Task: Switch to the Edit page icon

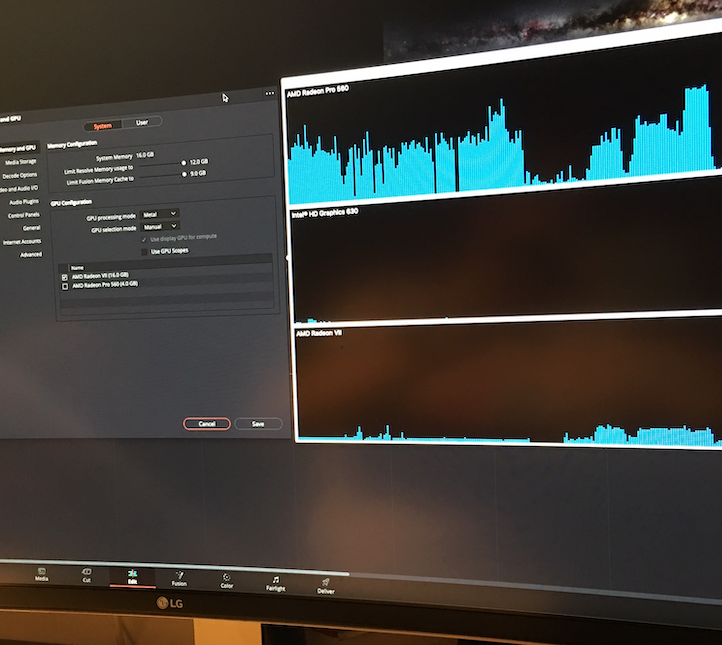Action: (x=132, y=577)
